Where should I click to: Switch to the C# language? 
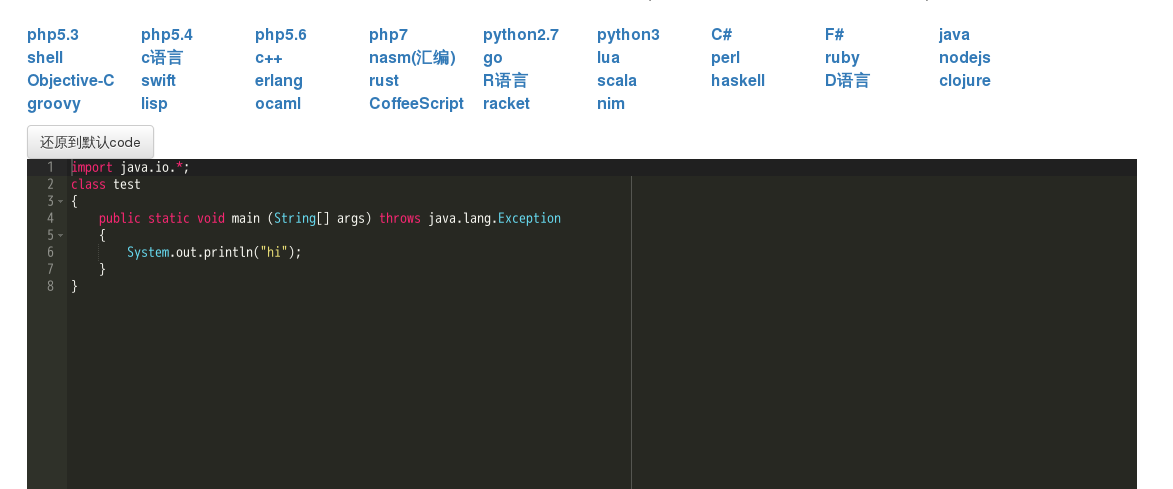click(x=721, y=35)
